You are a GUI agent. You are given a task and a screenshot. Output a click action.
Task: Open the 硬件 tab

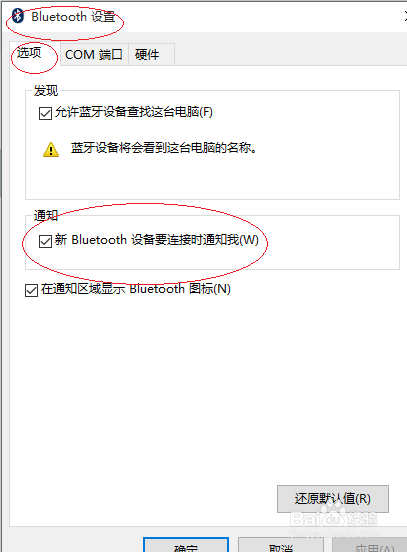[151, 55]
